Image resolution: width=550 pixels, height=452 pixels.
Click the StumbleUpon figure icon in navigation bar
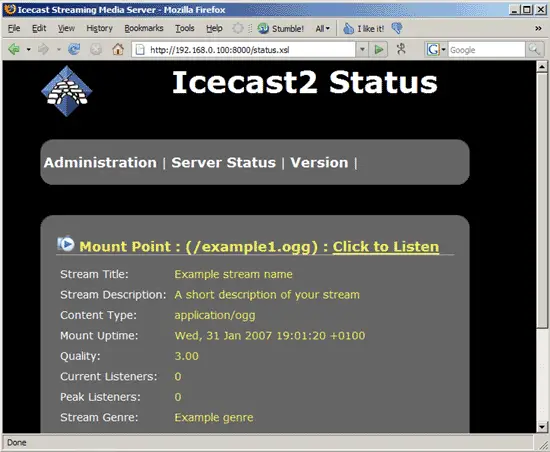[401, 49]
